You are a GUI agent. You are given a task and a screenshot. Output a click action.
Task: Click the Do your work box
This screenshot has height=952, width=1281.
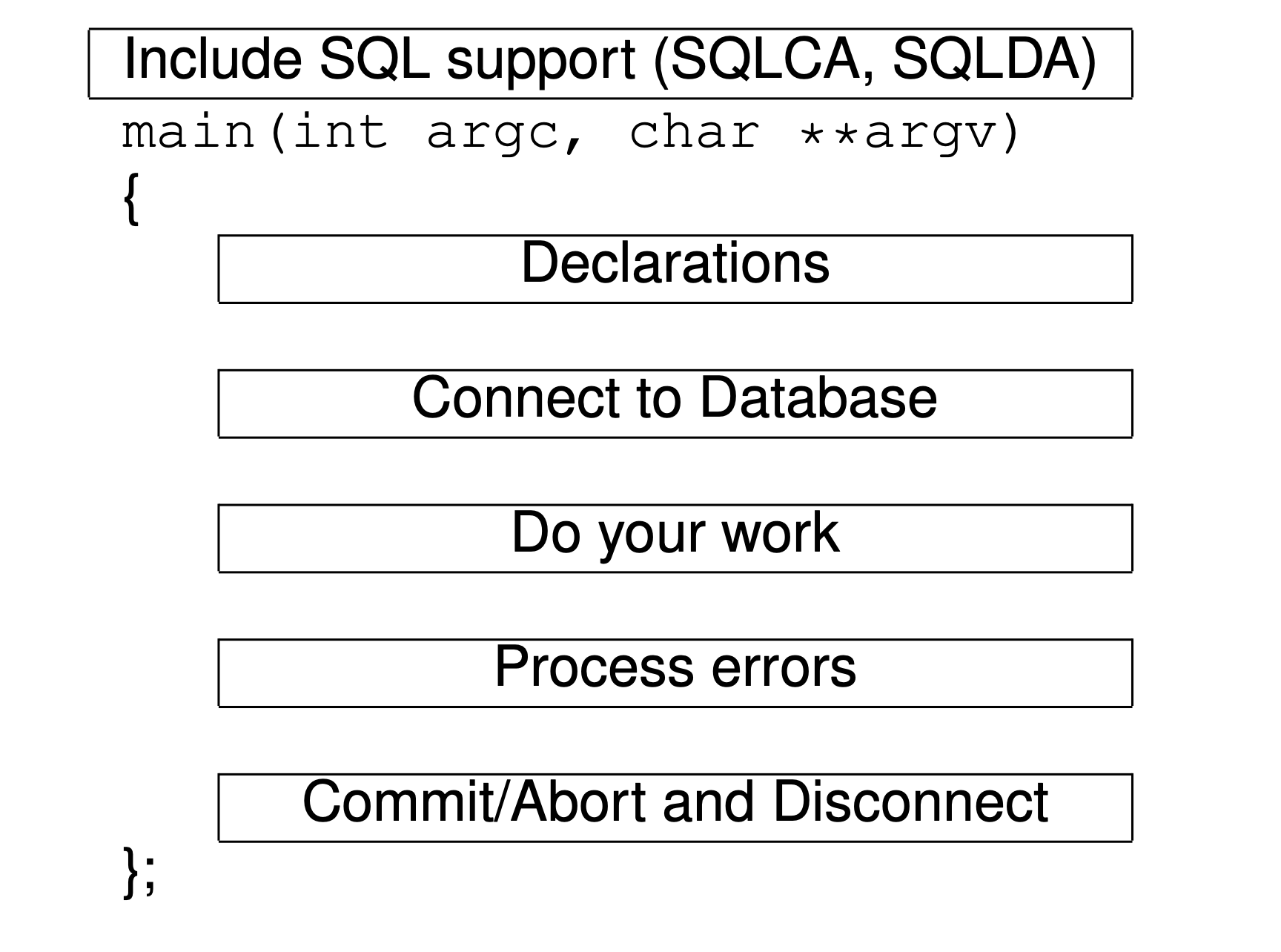point(675,538)
